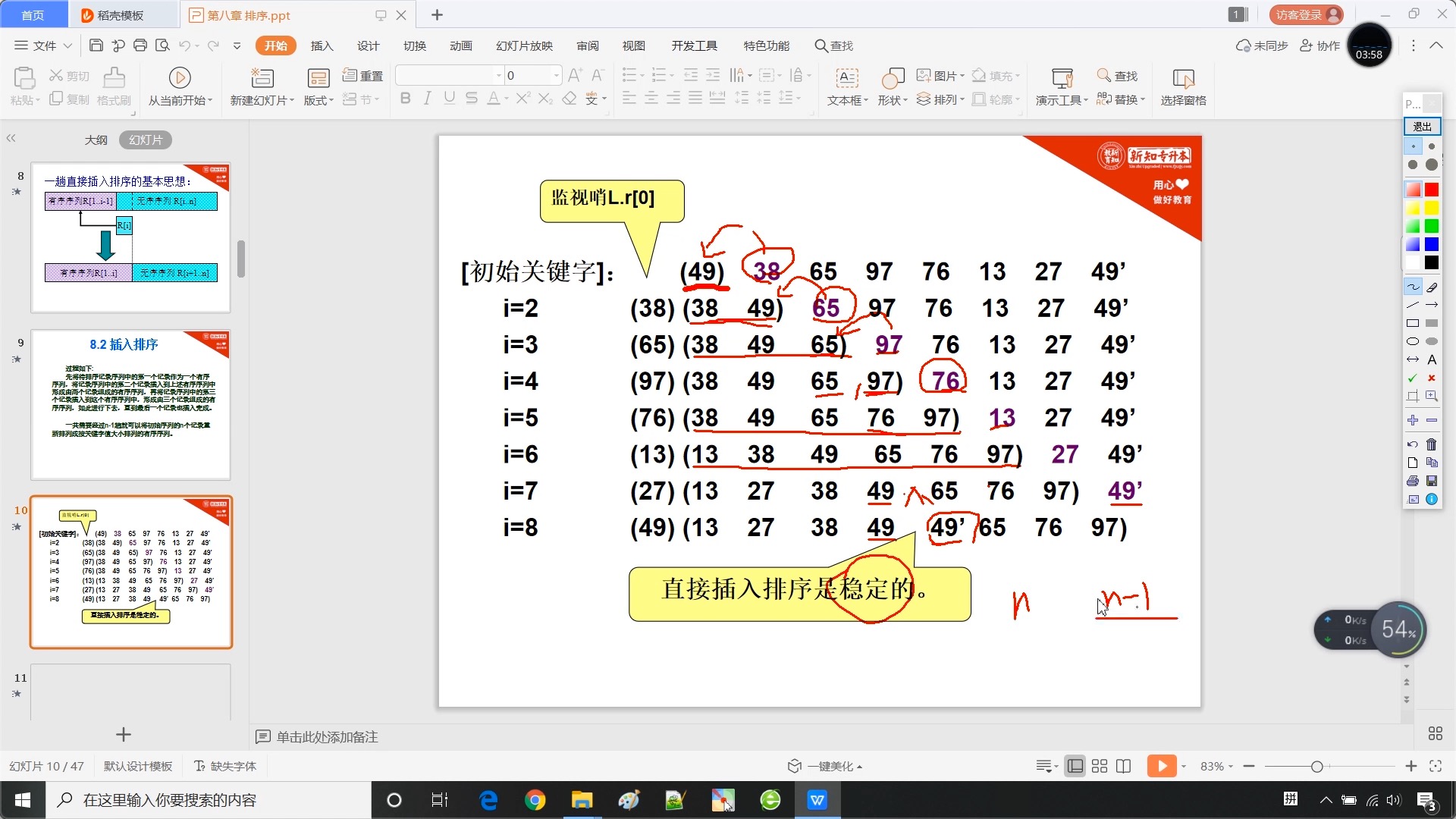Click the 协作 collaborate button

[x=1320, y=45]
